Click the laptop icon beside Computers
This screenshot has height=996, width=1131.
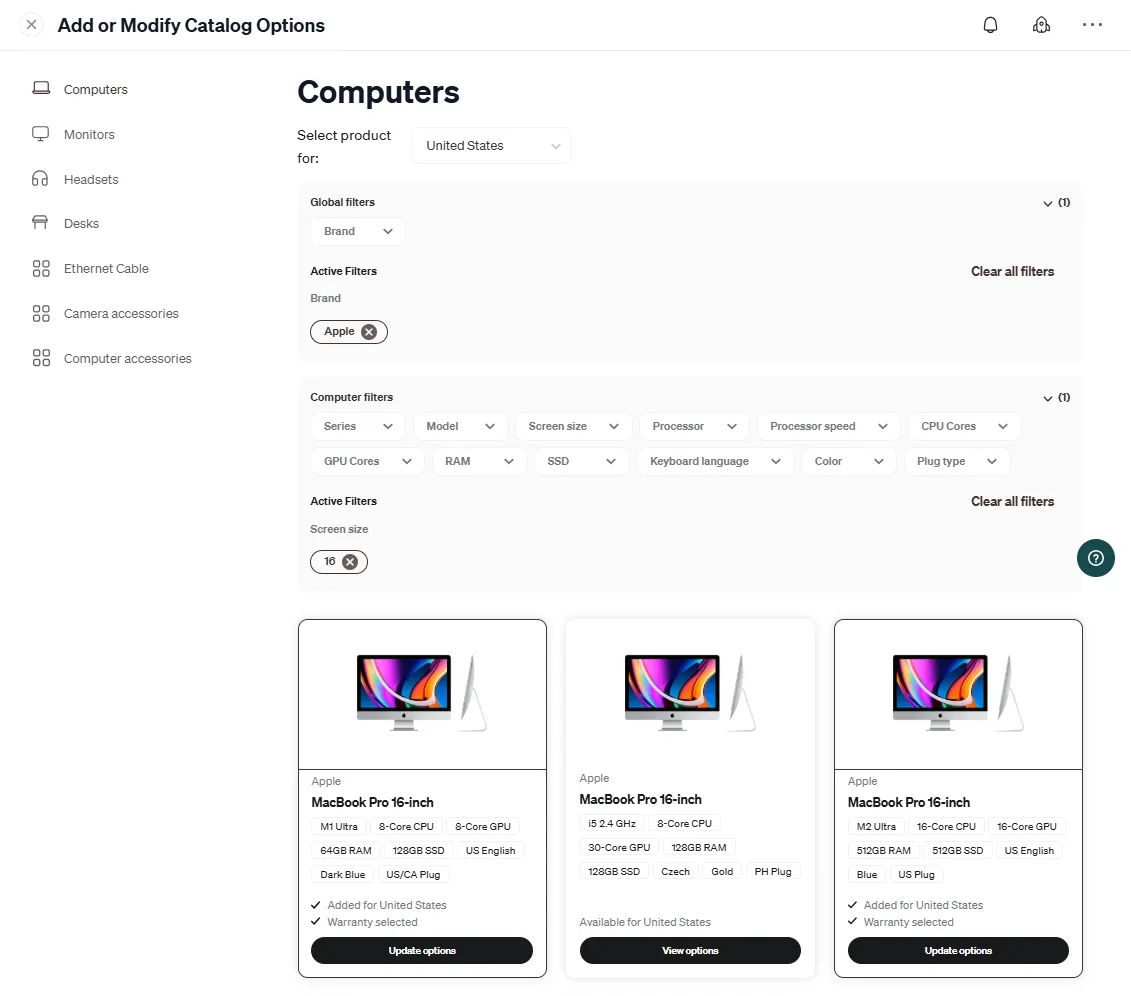tap(41, 88)
